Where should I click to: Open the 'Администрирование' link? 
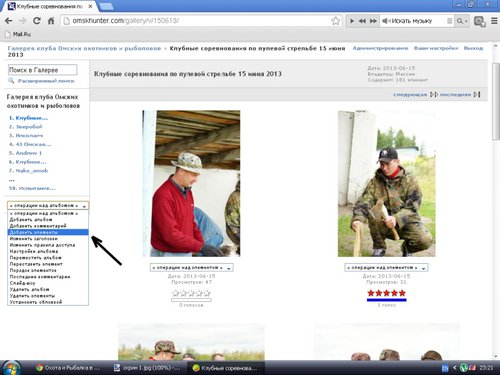380,48
